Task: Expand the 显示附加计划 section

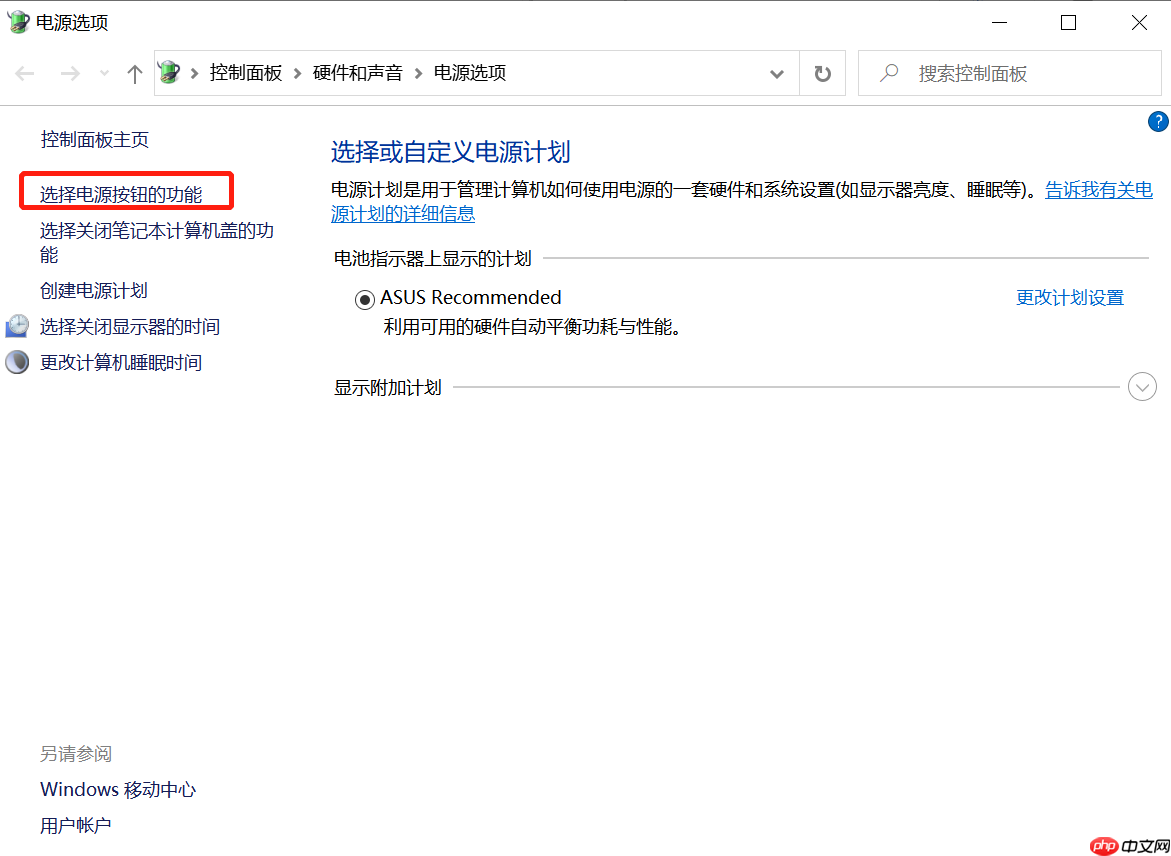Action: click(x=1141, y=386)
